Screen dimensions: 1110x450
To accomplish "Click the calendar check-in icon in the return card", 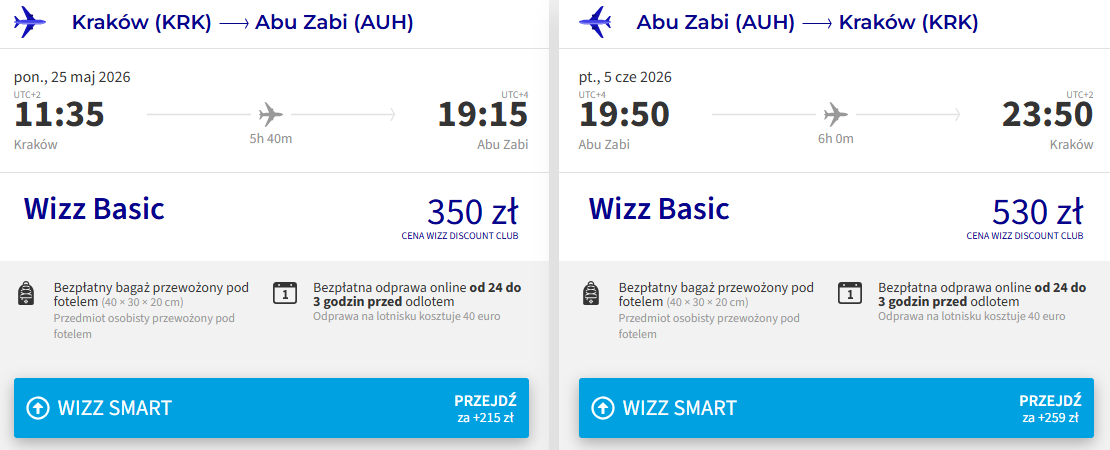I will point(850,293).
